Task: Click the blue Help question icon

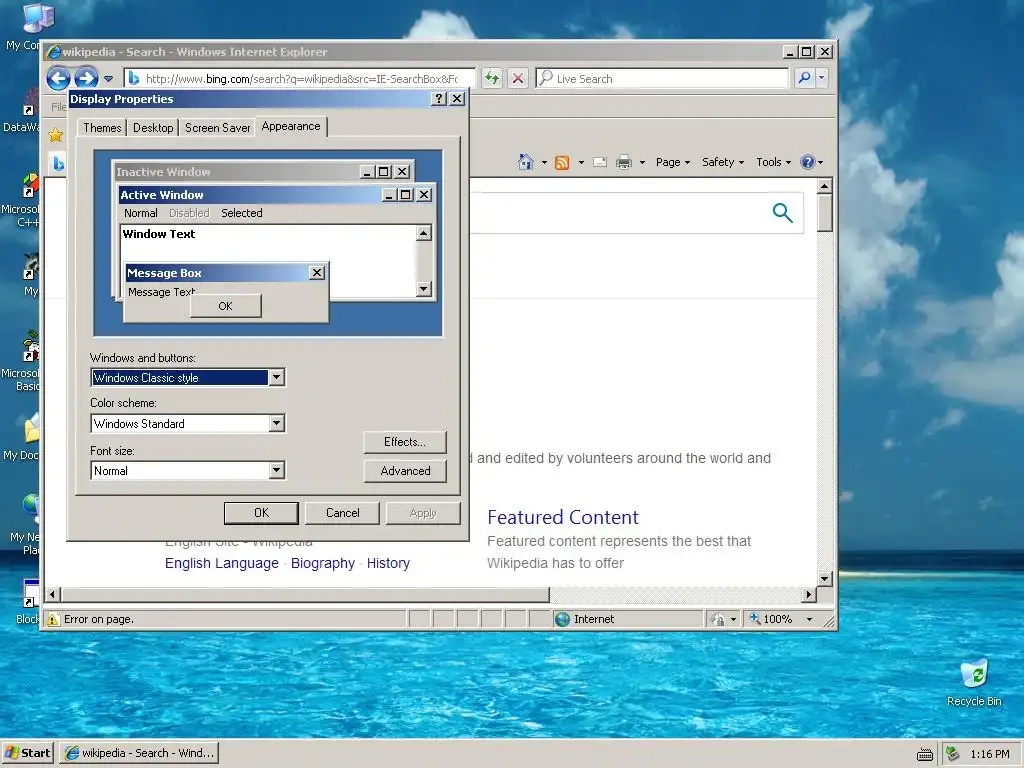Action: coord(808,162)
